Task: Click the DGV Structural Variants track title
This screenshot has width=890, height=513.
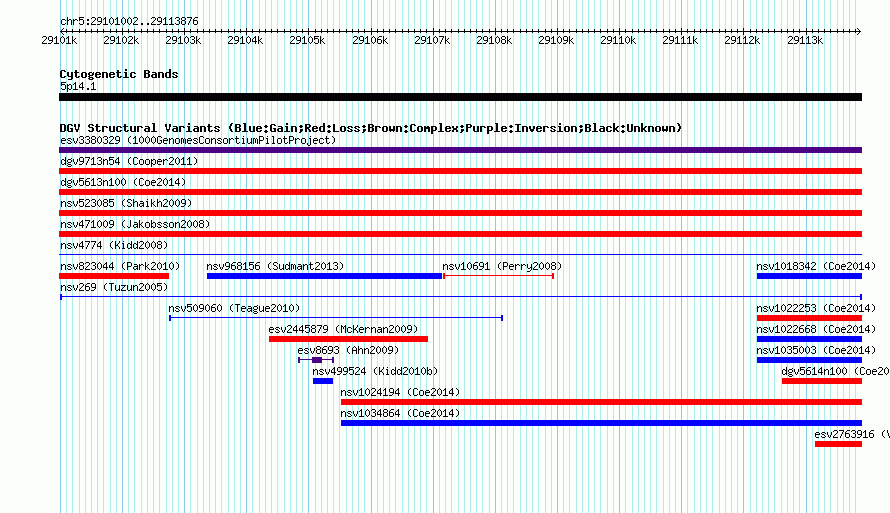Action: point(371,128)
